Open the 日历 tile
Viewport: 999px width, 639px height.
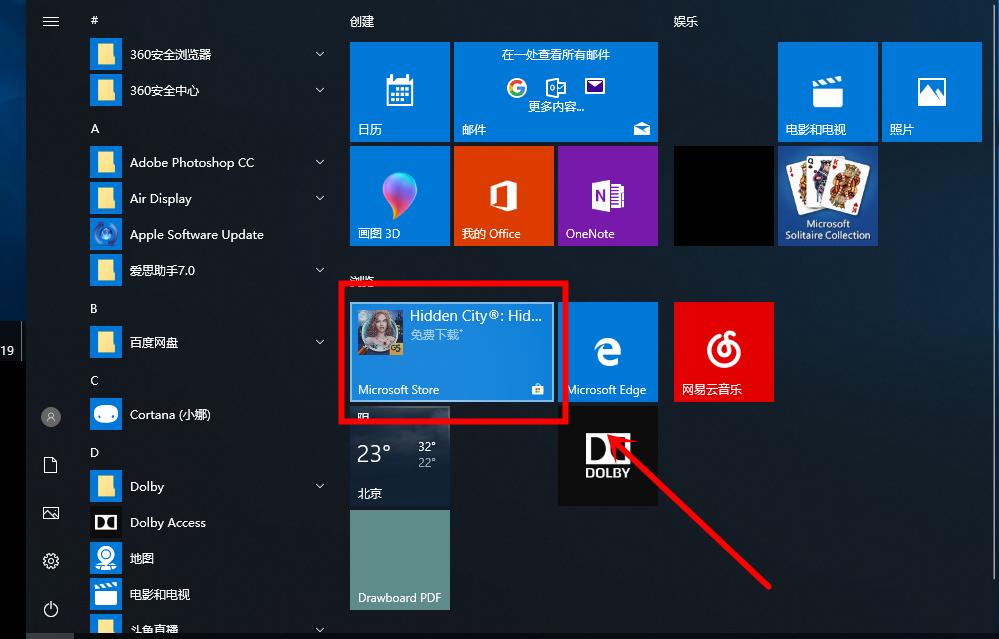pos(399,91)
